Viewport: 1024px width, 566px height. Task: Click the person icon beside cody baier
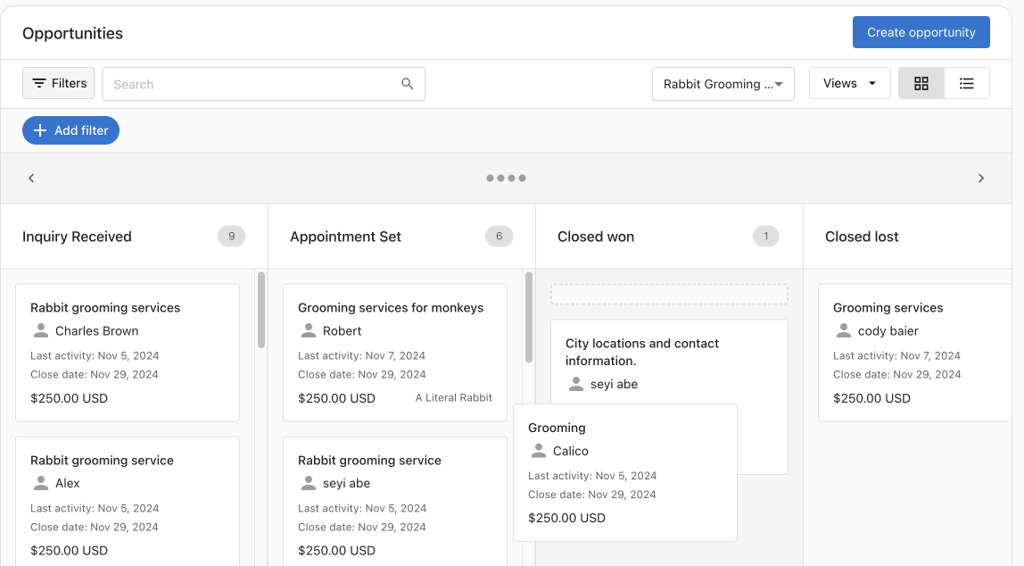tap(844, 330)
